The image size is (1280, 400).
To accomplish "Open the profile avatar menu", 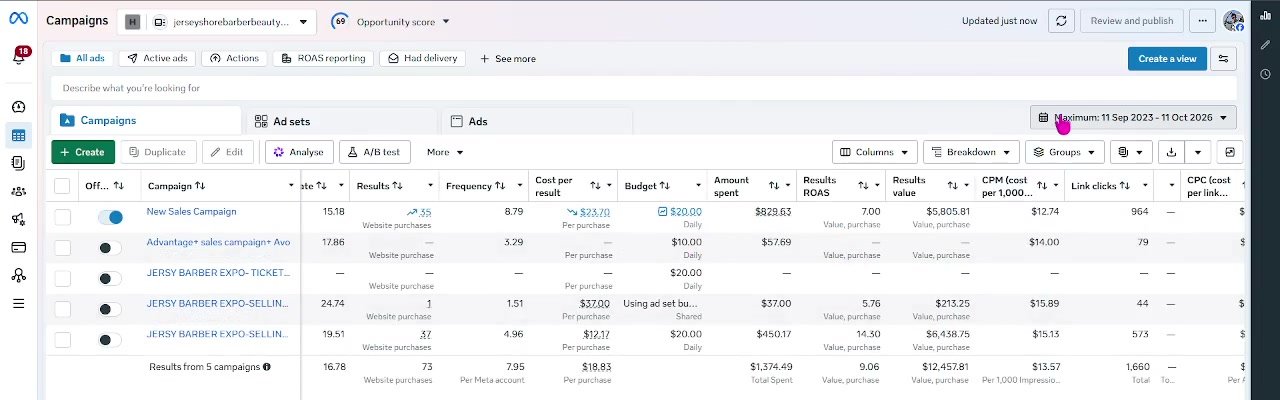I will [x=1233, y=20].
